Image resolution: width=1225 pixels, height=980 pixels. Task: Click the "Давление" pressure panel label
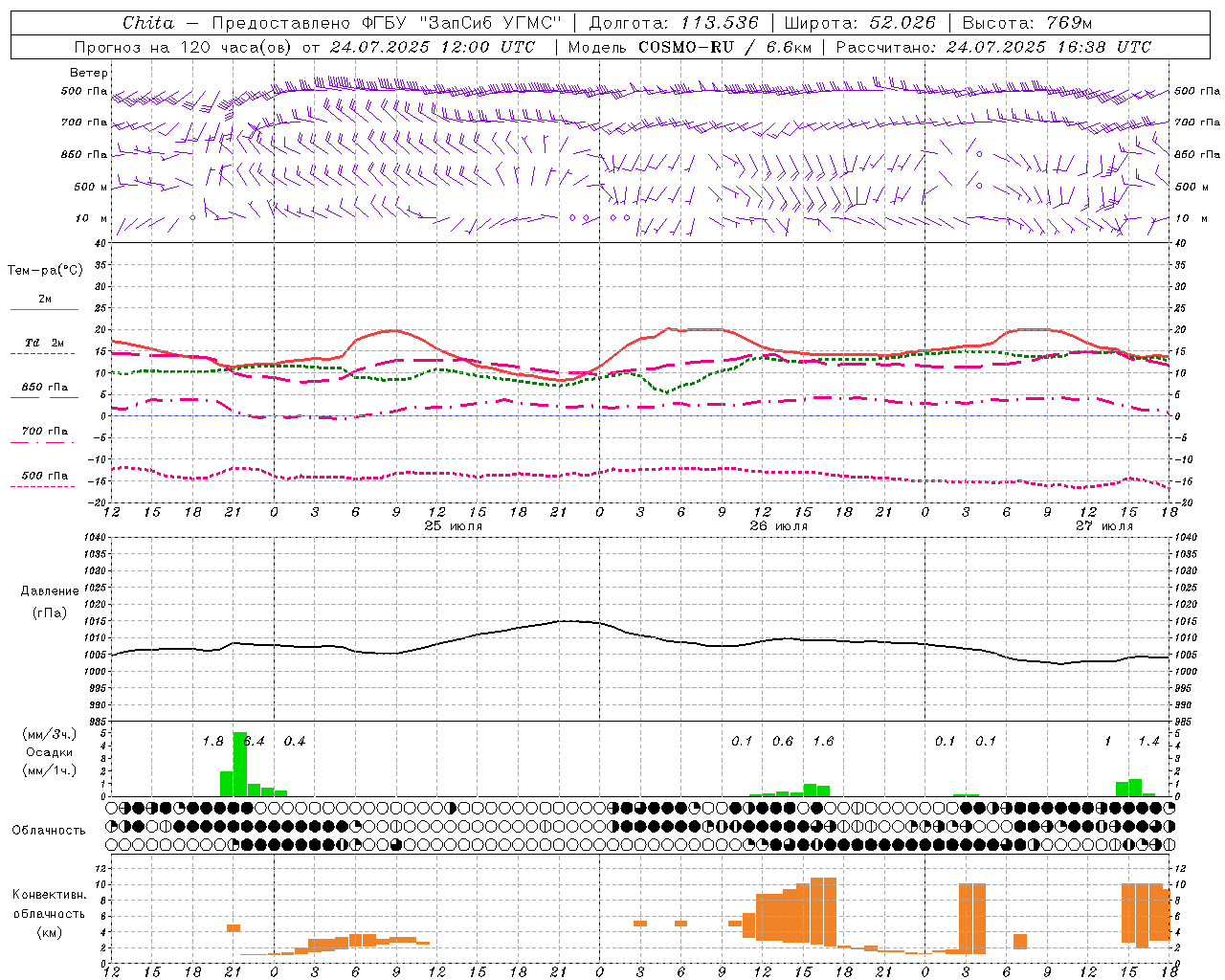click(50, 591)
